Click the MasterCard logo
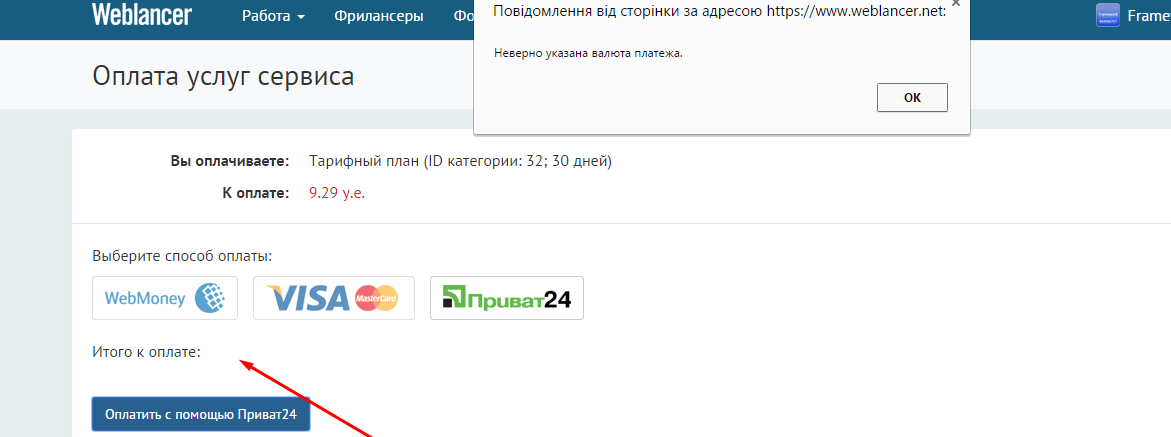The height and width of the screenshot is (437, 1171). click(x=377, y=299)
